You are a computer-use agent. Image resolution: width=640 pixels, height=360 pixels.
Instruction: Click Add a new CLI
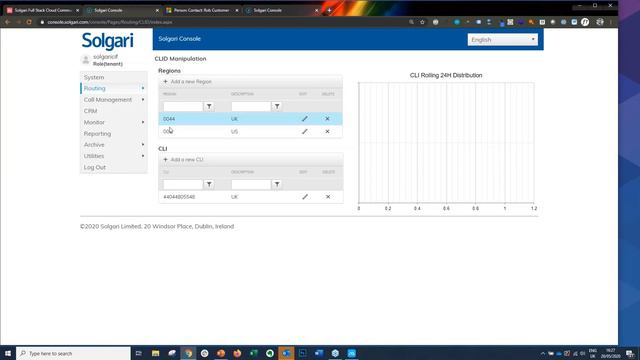point(183,160)
